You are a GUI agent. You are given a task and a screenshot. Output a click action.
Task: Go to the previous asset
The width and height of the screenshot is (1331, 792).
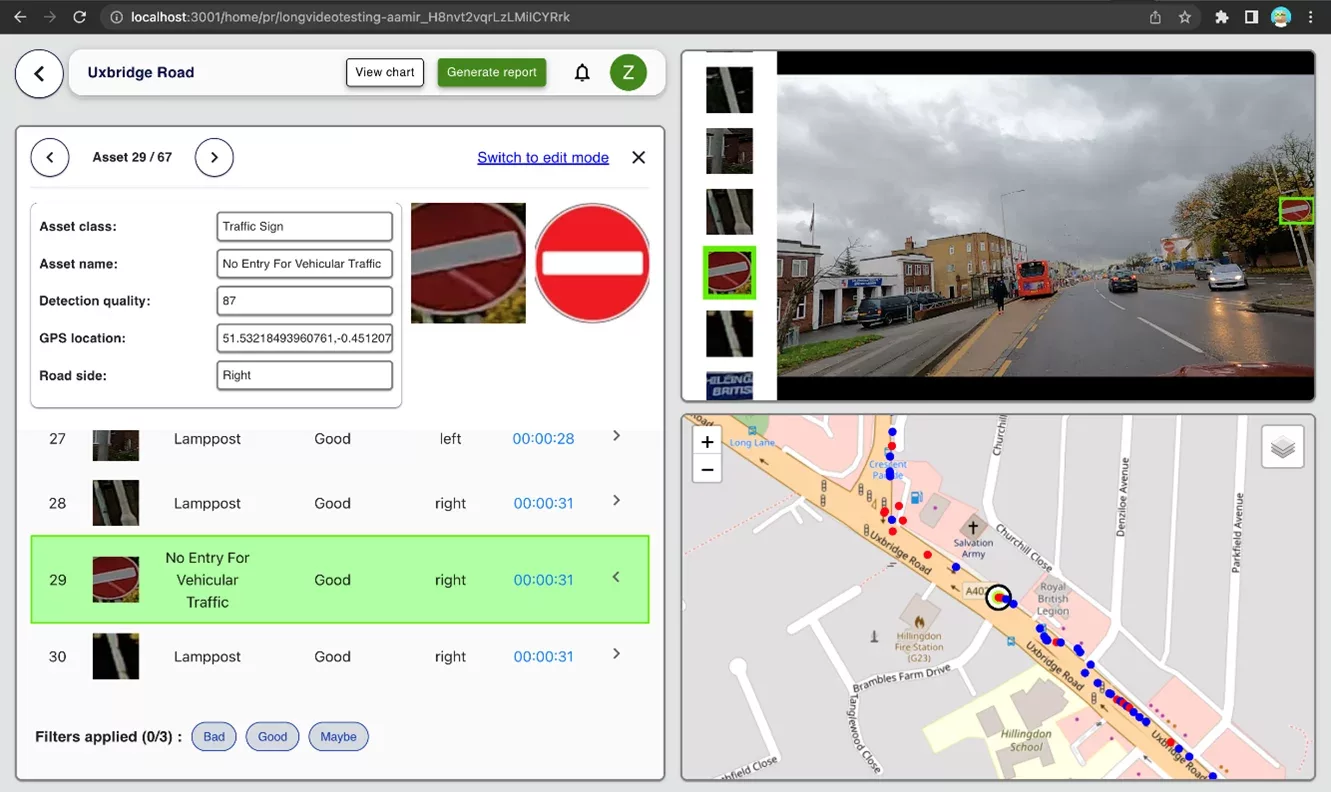tap(50, 158)
